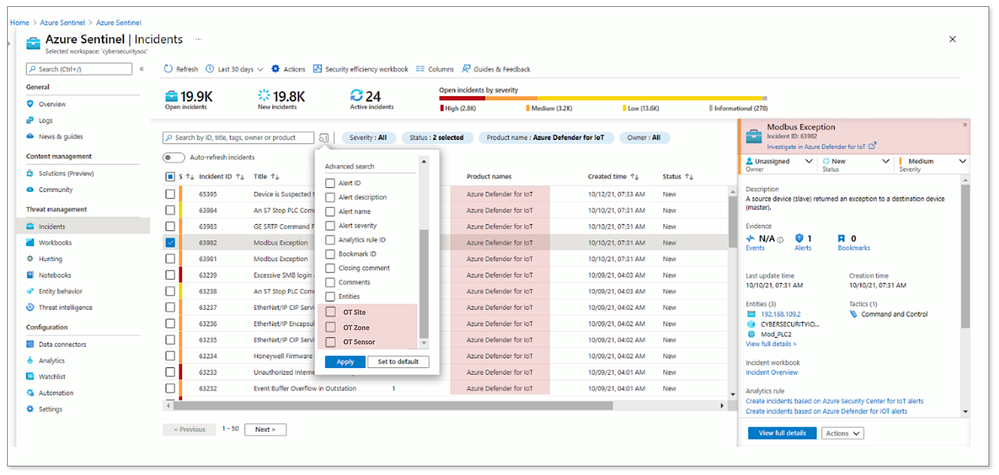Check the OT Sensor checkbox
This screenshot has height=475, width=999.
tap(330, 342)
